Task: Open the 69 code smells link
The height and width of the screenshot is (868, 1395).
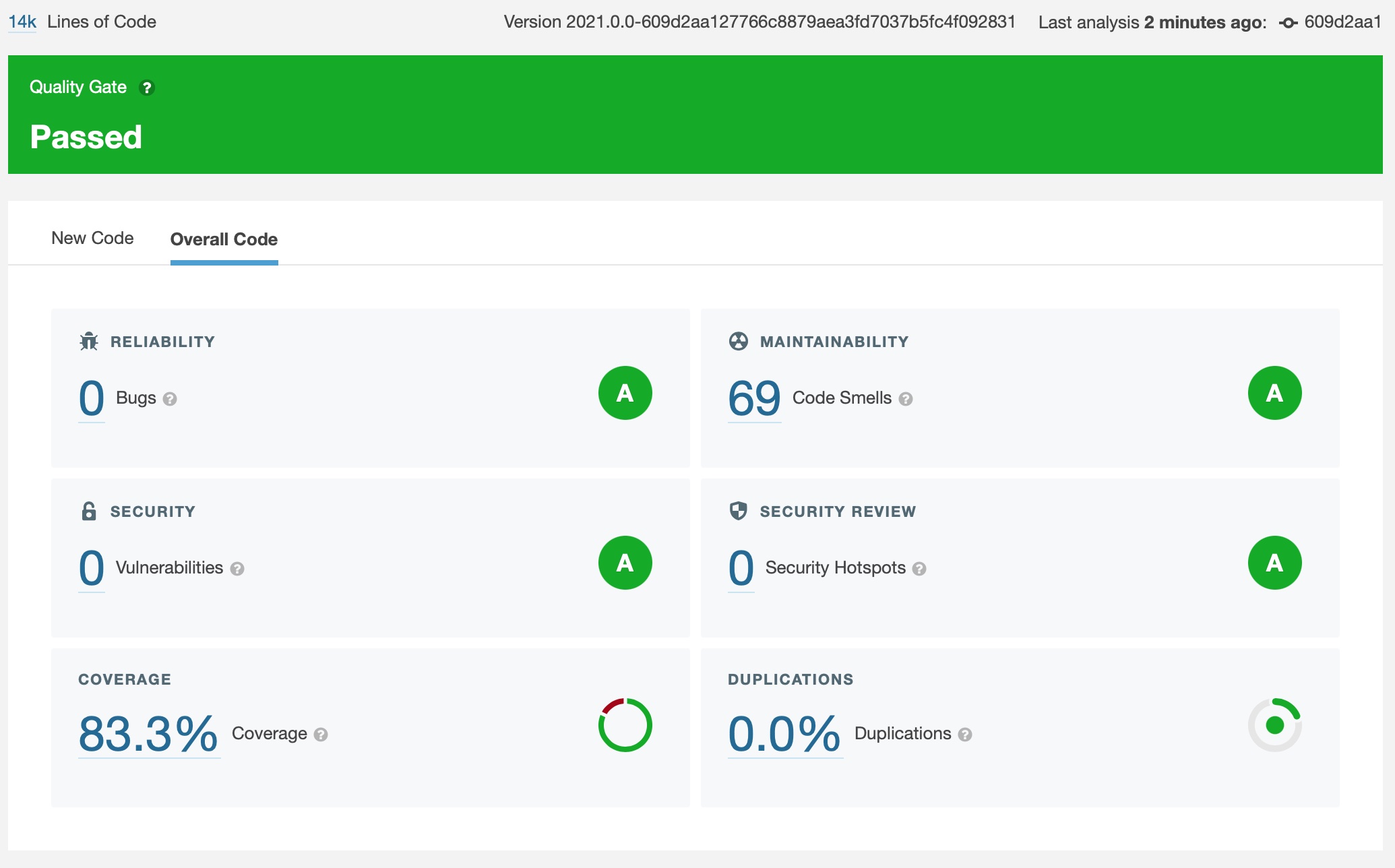Action: coord(754,398)
